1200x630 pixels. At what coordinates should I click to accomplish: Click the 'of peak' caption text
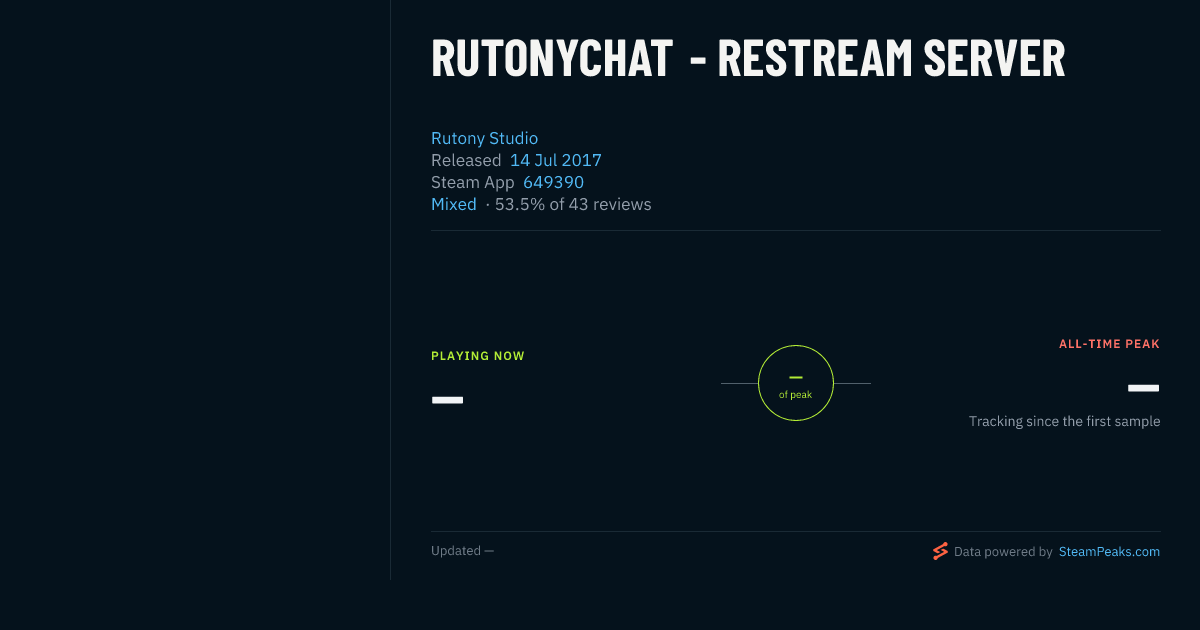796,394
